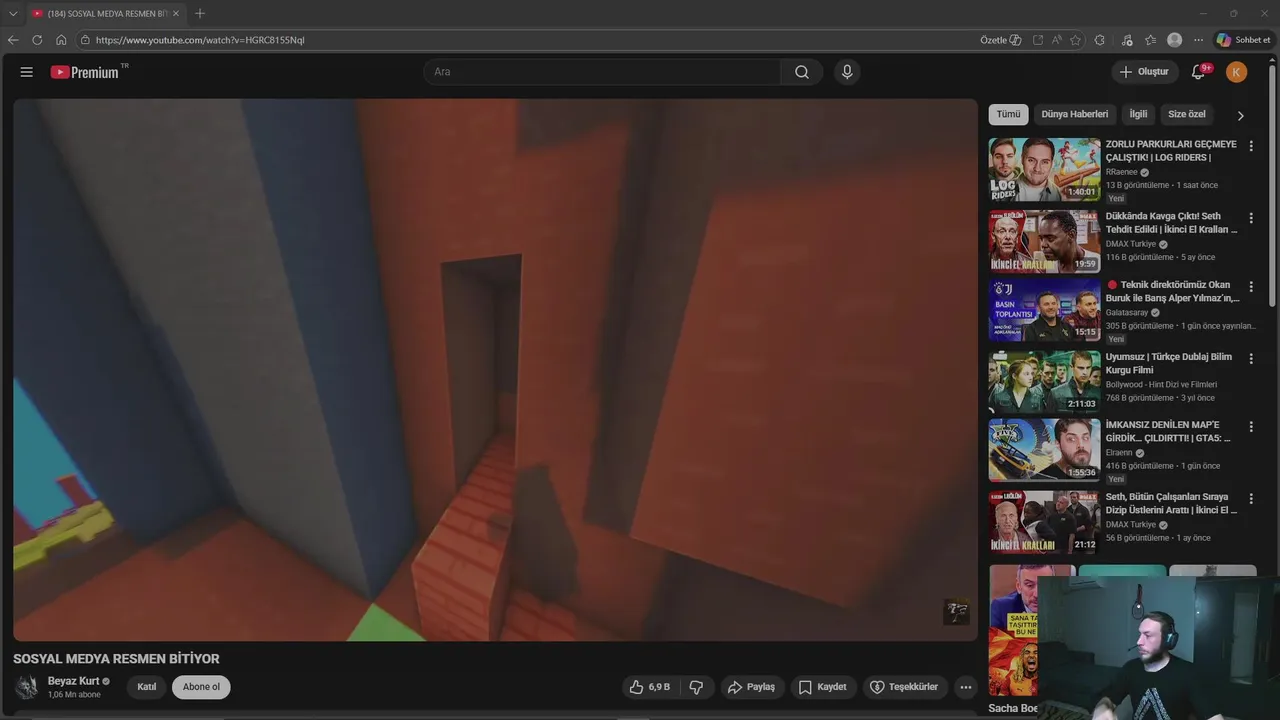Dislike the video thumbs down
This screenshot has height=720, width=1280.
[696, 687]
